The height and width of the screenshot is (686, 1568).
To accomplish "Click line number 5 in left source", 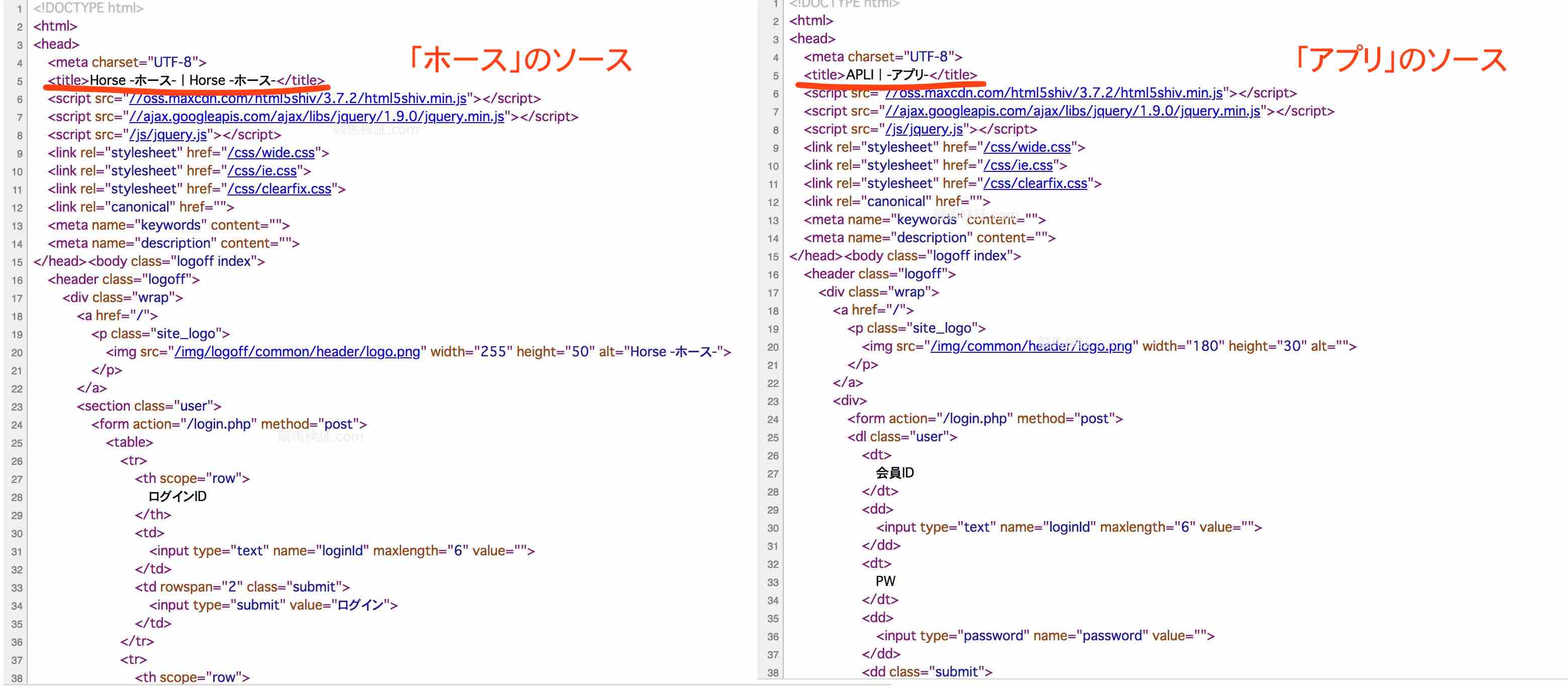I will pos(20,81).
